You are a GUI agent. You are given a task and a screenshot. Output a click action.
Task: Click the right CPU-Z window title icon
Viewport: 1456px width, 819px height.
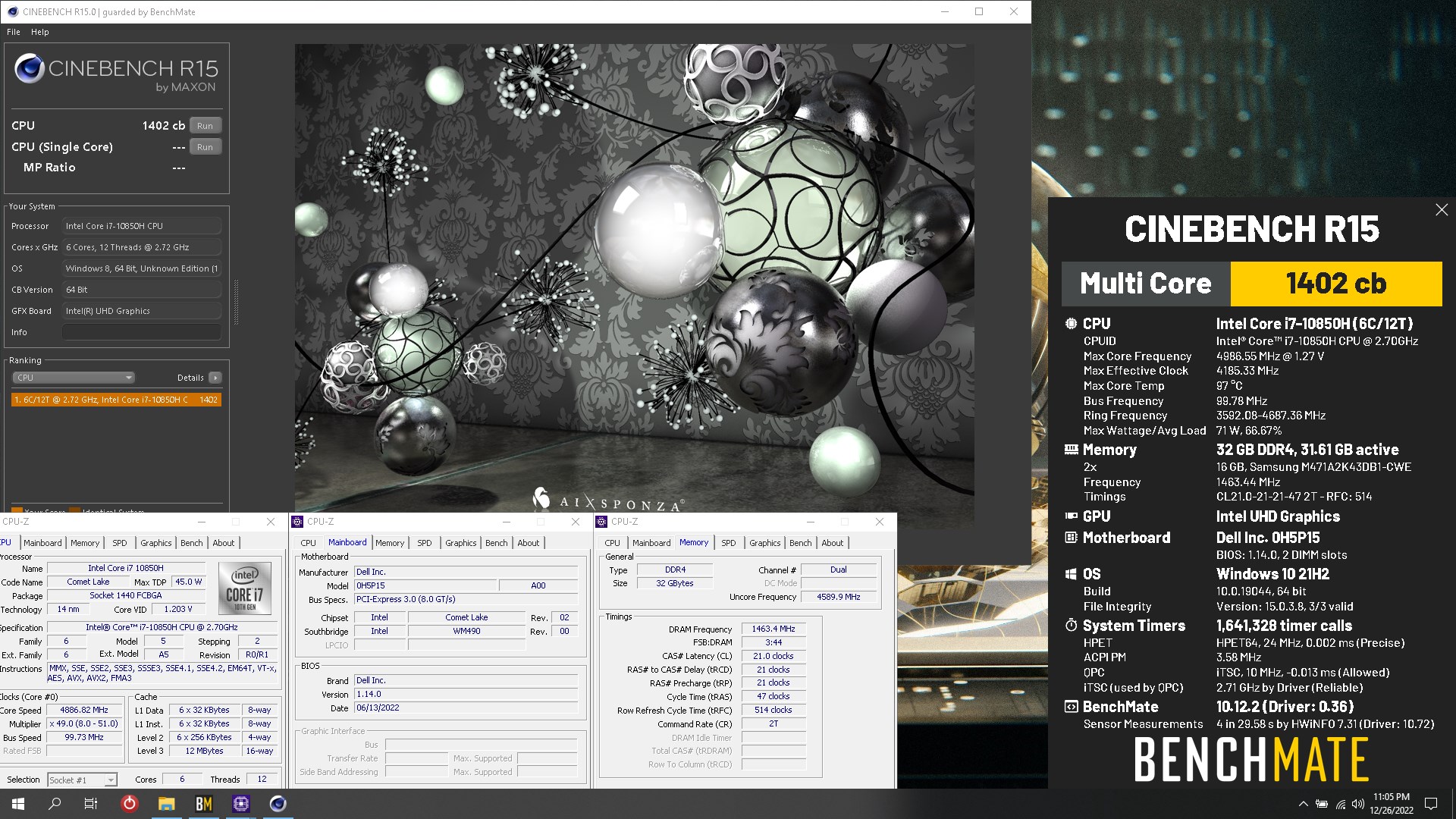coord(601,522)
